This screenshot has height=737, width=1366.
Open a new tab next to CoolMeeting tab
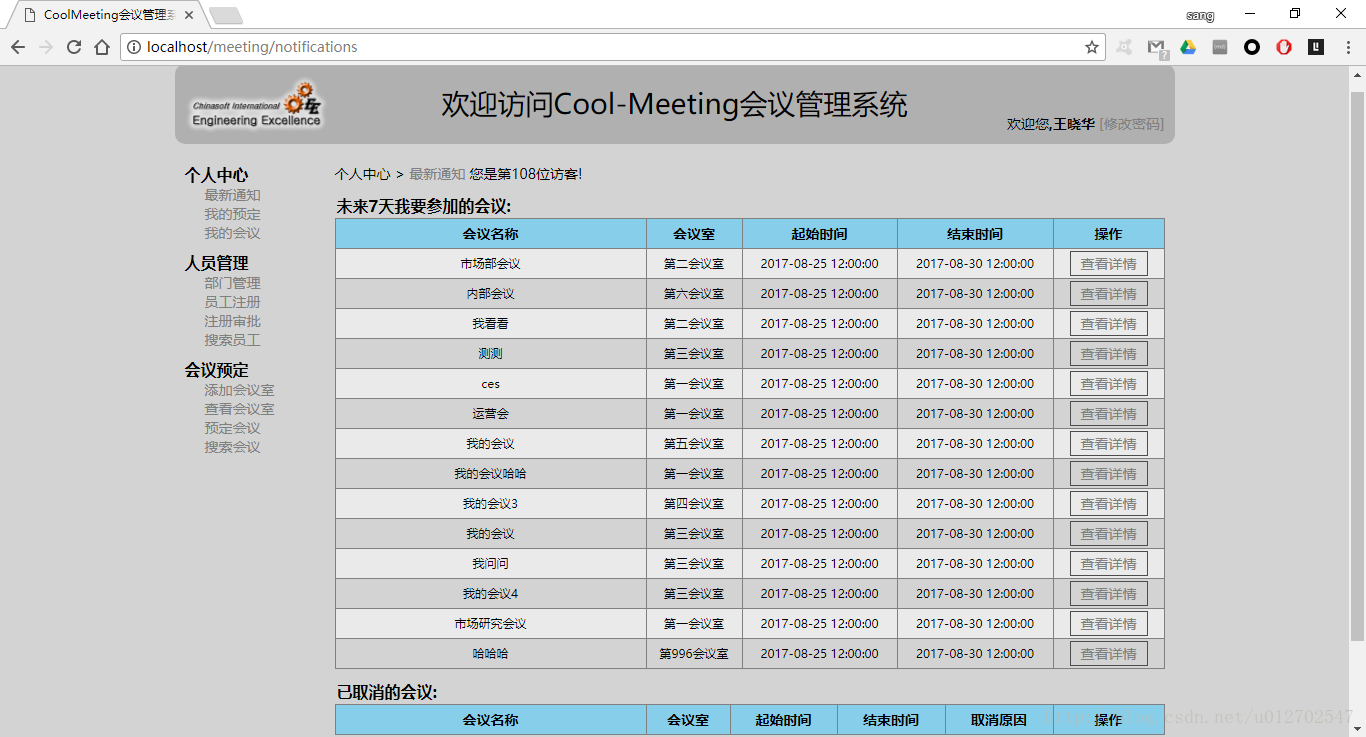[227, 16]
